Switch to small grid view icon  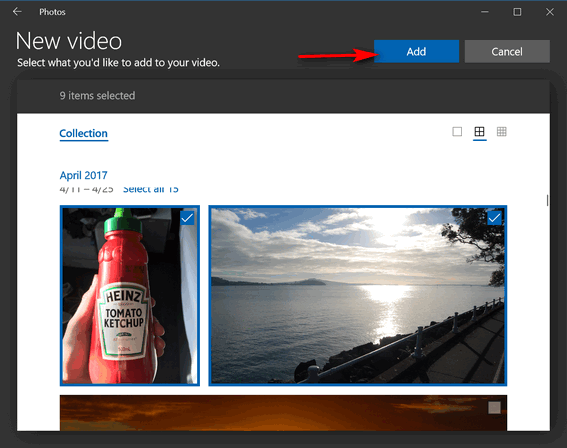[502, 132]
